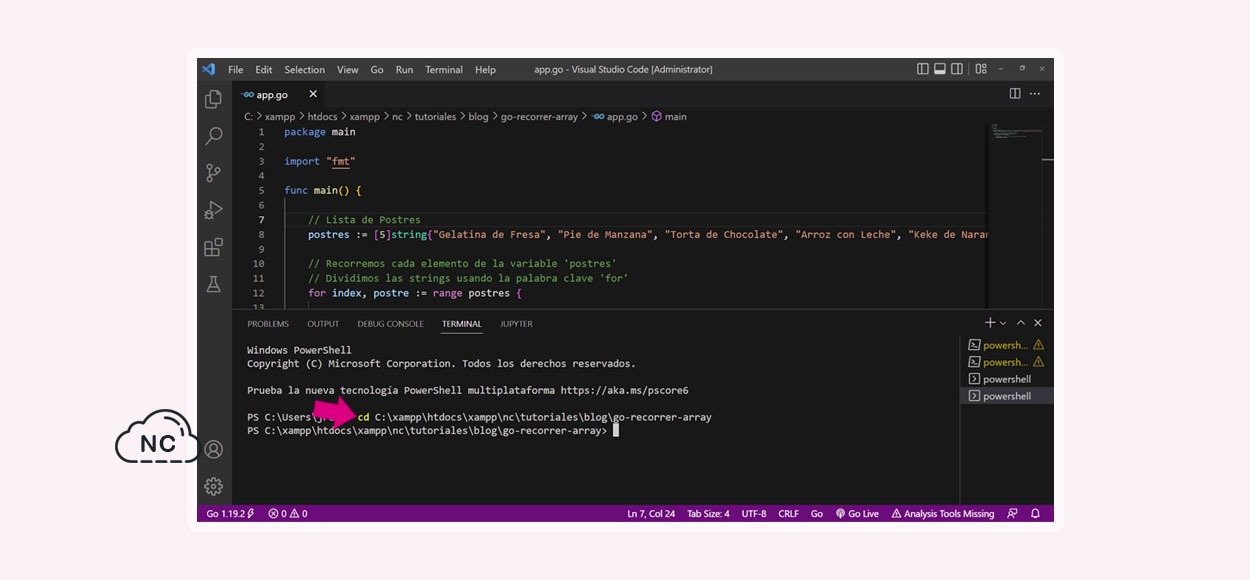Open editor More Actions ellipsis
1250x580 pixels.
[1035, 94]
